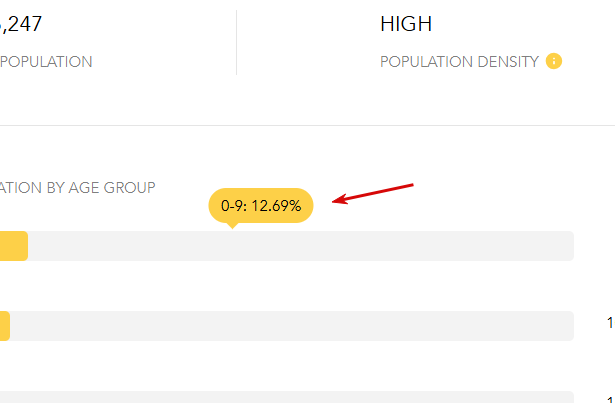Click yellow filled part of first age bar
The width and height of the screenshot is (615, 403).
13,246
